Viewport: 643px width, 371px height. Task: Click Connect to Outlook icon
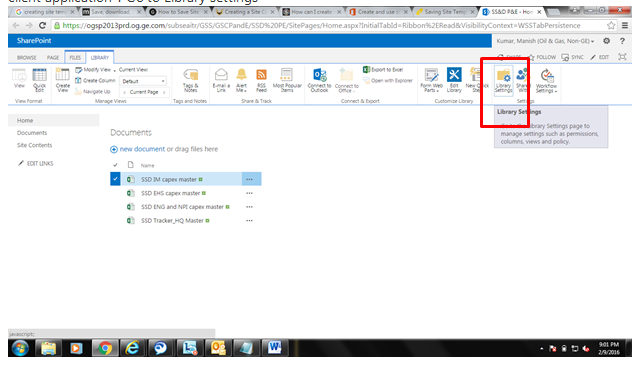319,80
